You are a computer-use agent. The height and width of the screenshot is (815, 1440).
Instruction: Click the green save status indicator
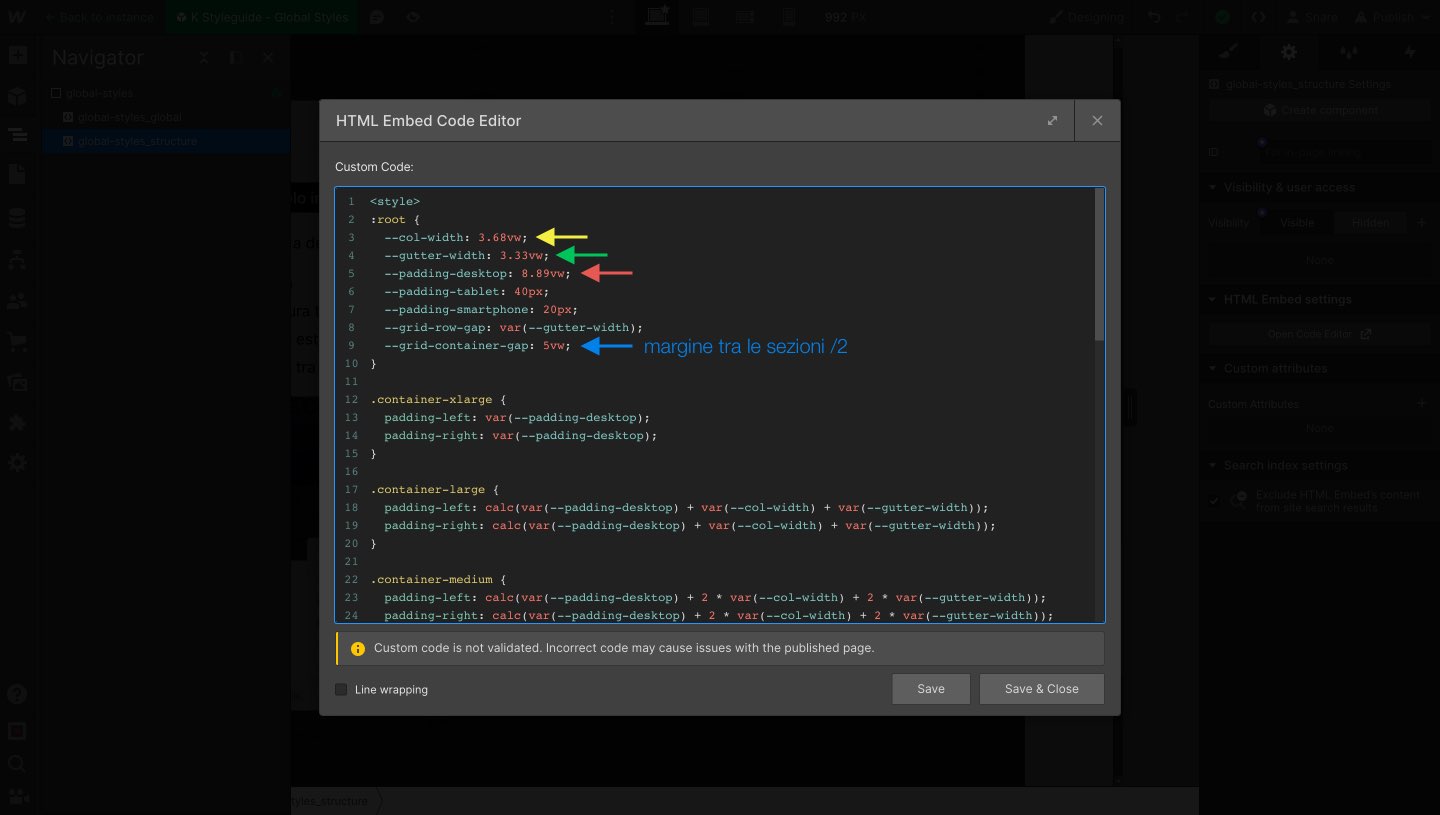click(x=1222, y=17)
